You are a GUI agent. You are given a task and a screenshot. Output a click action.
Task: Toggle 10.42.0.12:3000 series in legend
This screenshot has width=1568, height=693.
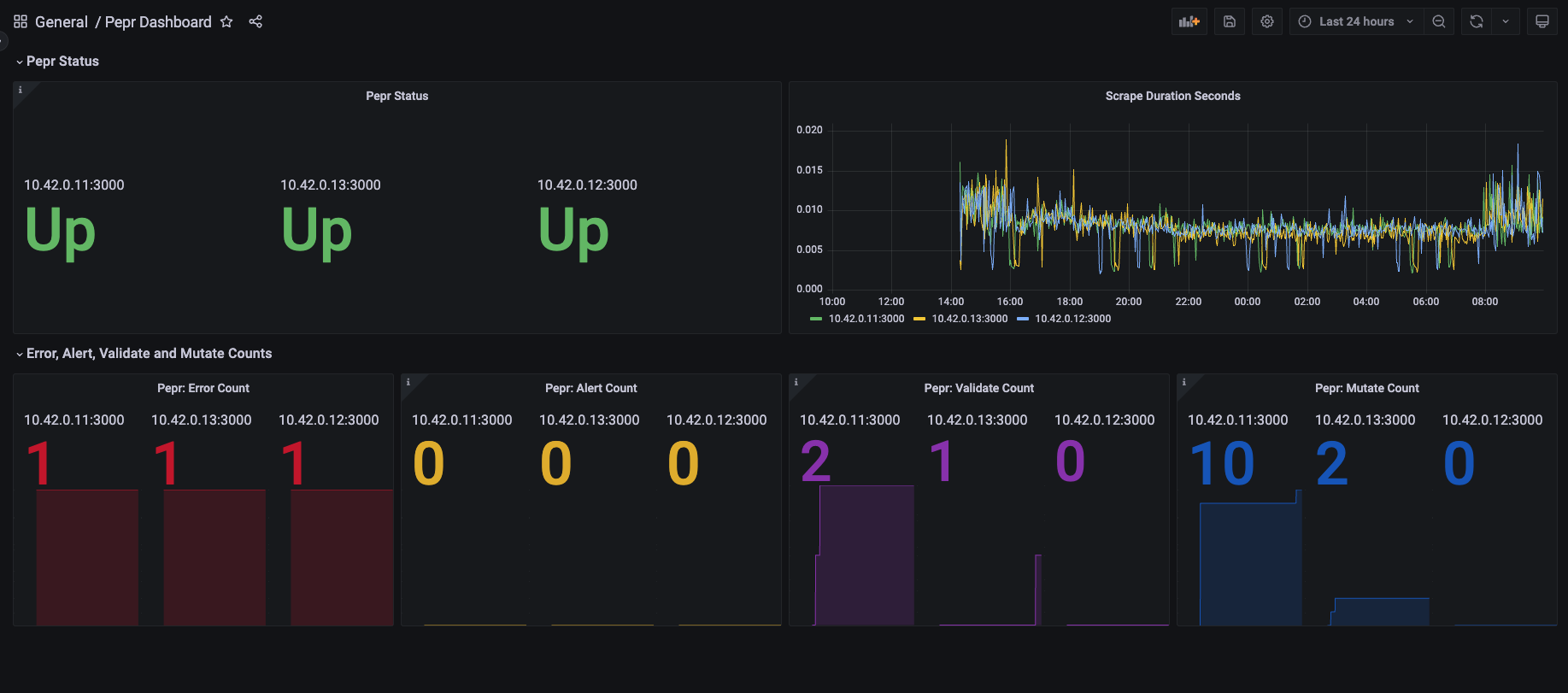point(1072,319)
